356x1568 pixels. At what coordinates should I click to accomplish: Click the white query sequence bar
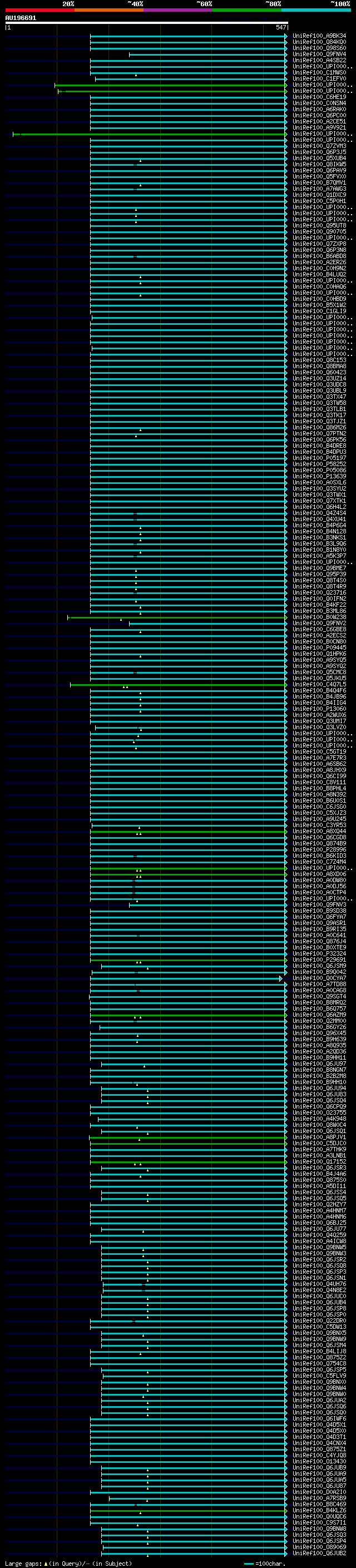[x=147, y=22]
